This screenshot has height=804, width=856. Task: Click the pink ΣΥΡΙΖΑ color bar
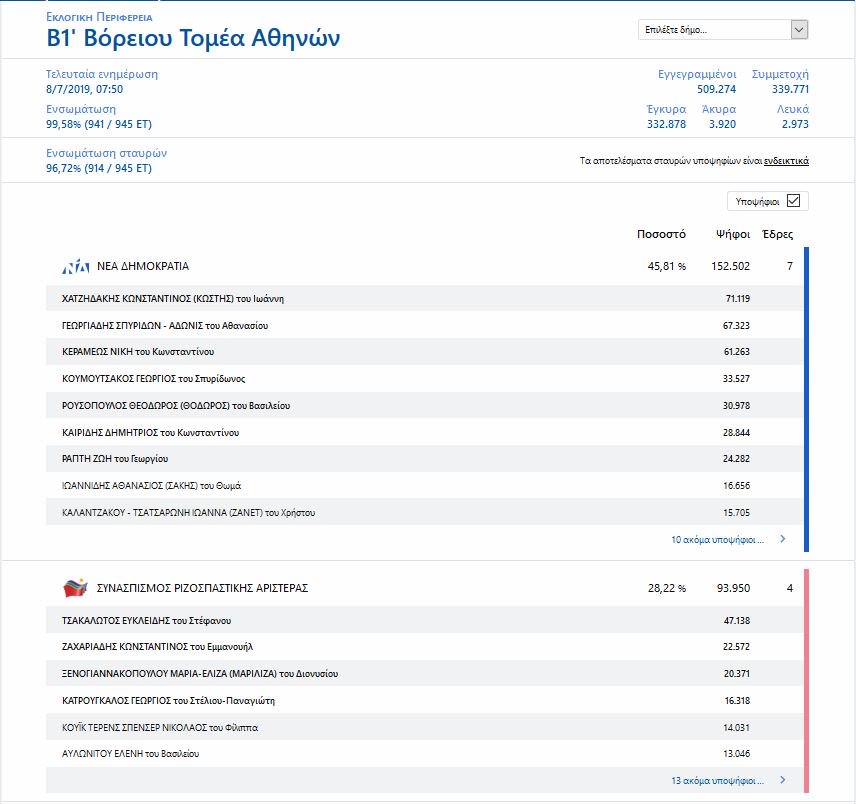coord(806,680)
